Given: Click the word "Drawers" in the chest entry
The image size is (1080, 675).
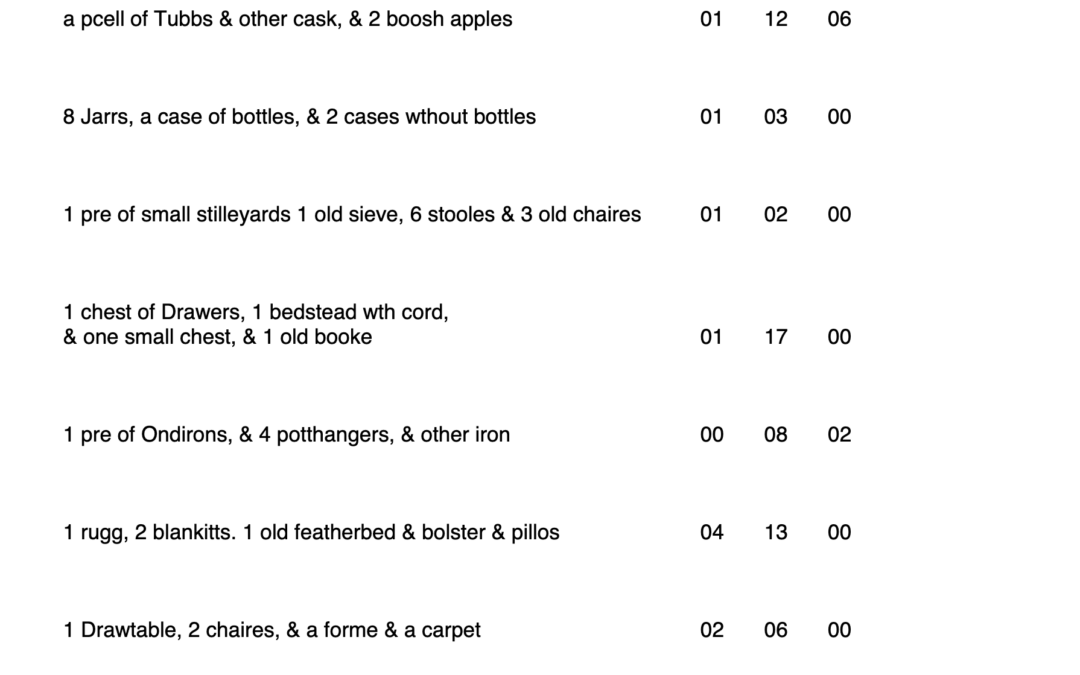Looking at the screenshot, I should [198, 312].
